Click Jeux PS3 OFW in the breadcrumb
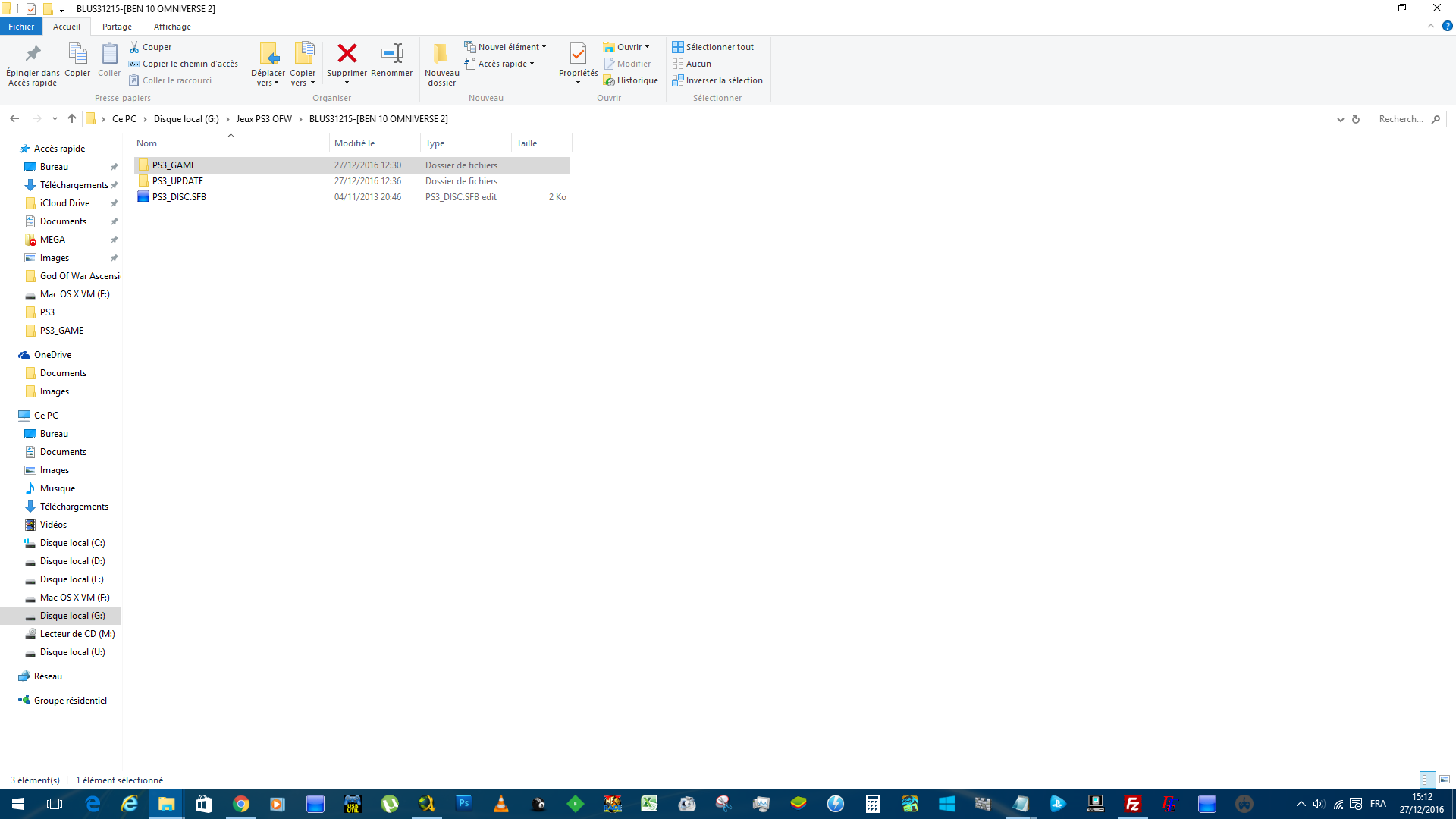1456x819 pixels. tap(264, 119)
